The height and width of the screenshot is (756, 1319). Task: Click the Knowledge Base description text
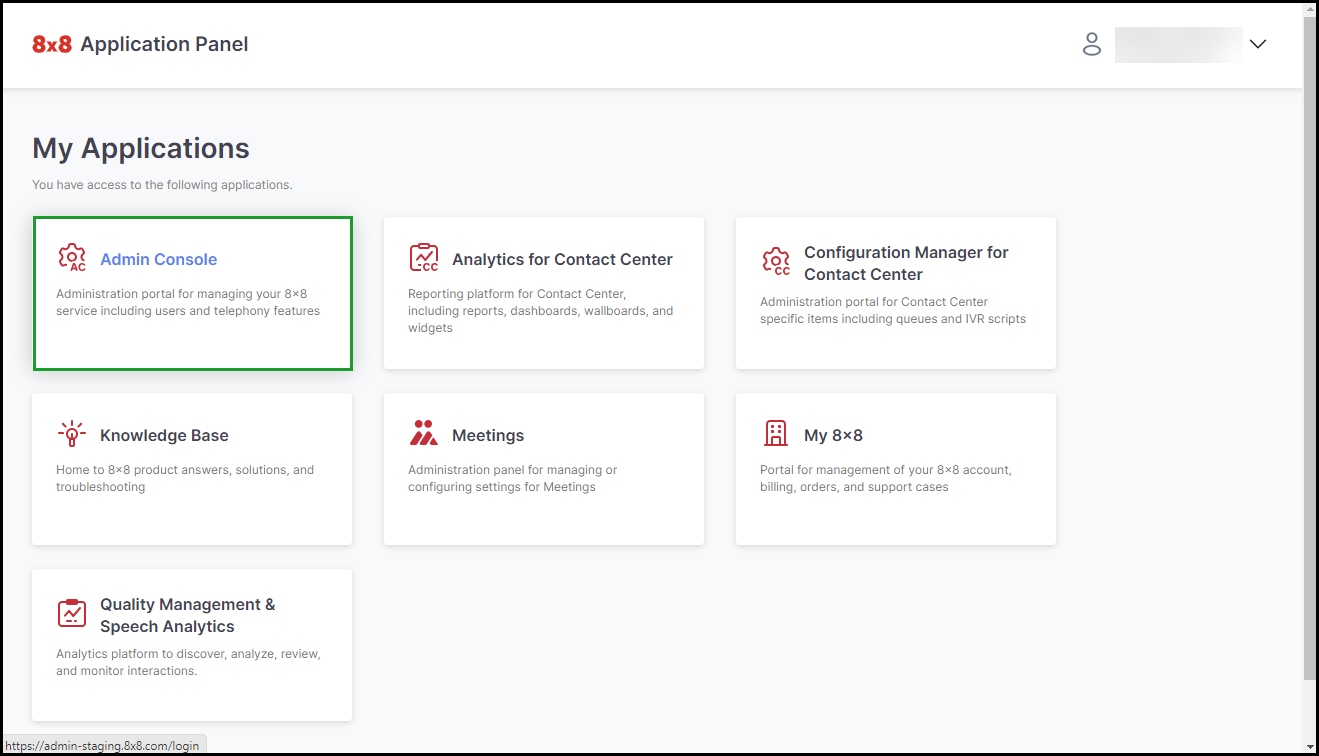(185, 478)
